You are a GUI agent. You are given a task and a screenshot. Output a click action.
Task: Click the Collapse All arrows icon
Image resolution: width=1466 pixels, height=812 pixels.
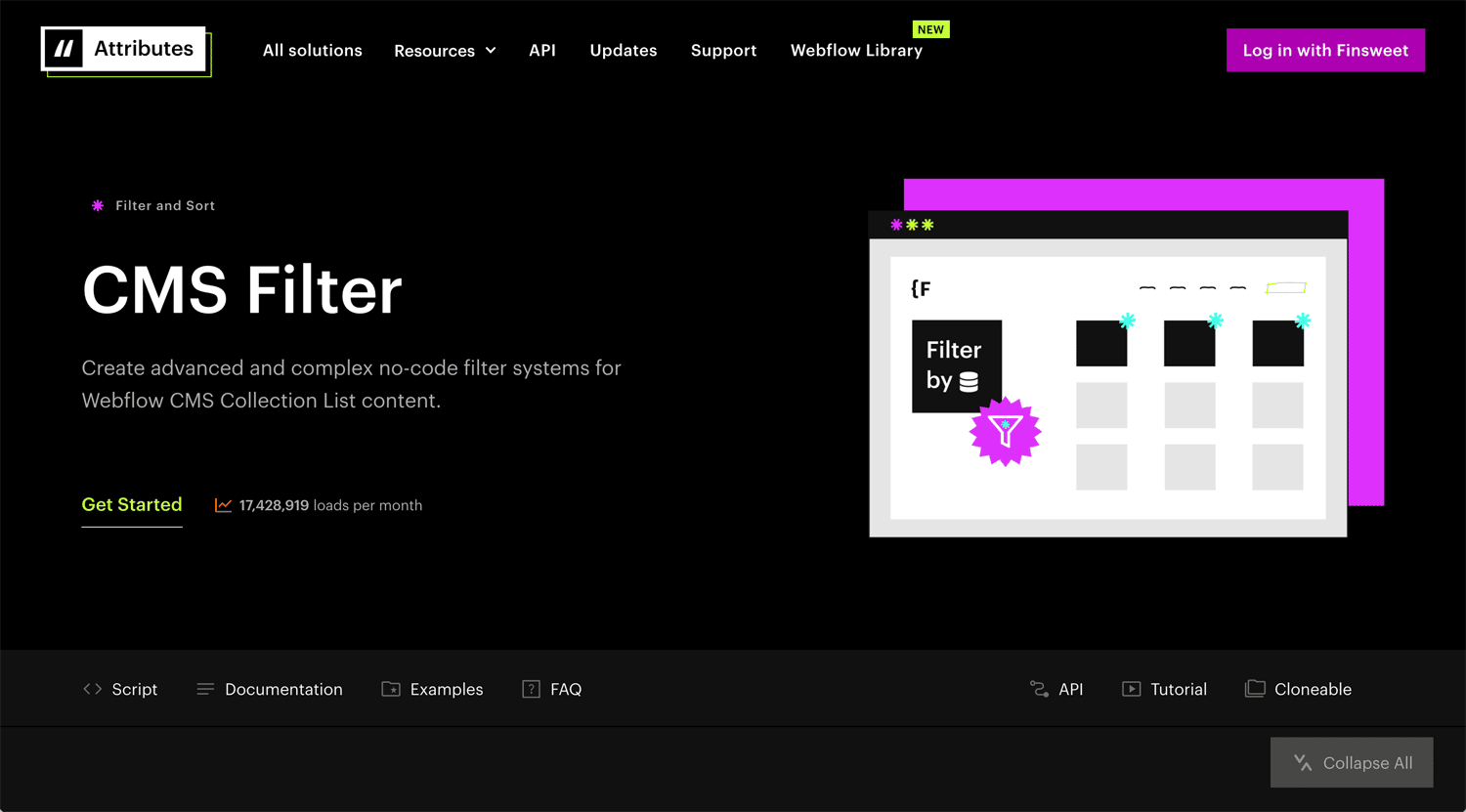pyautogui.click(x=1303, y=762)
